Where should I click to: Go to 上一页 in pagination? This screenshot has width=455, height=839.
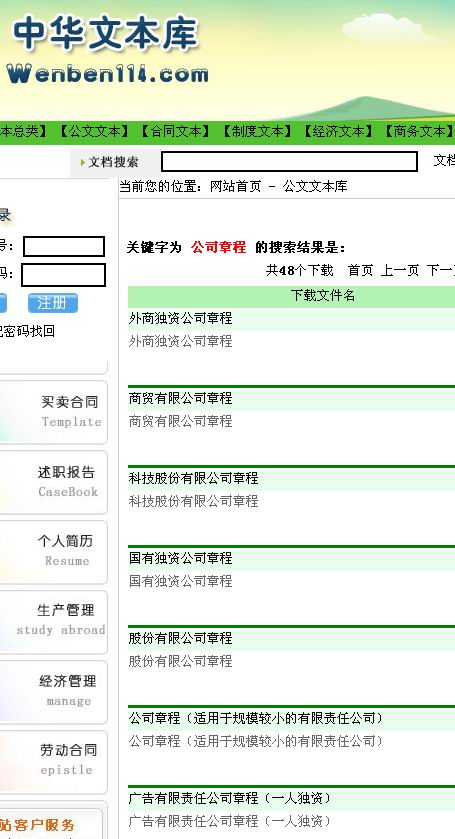pos(399,270)
